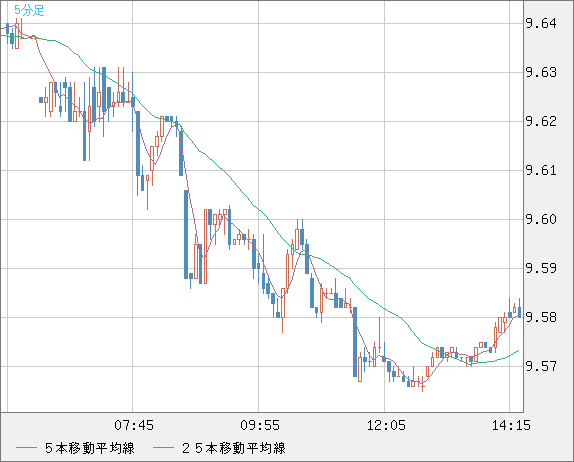
Task: Click the 5本移動平均線 legend label
Action: tap(90, 448)
